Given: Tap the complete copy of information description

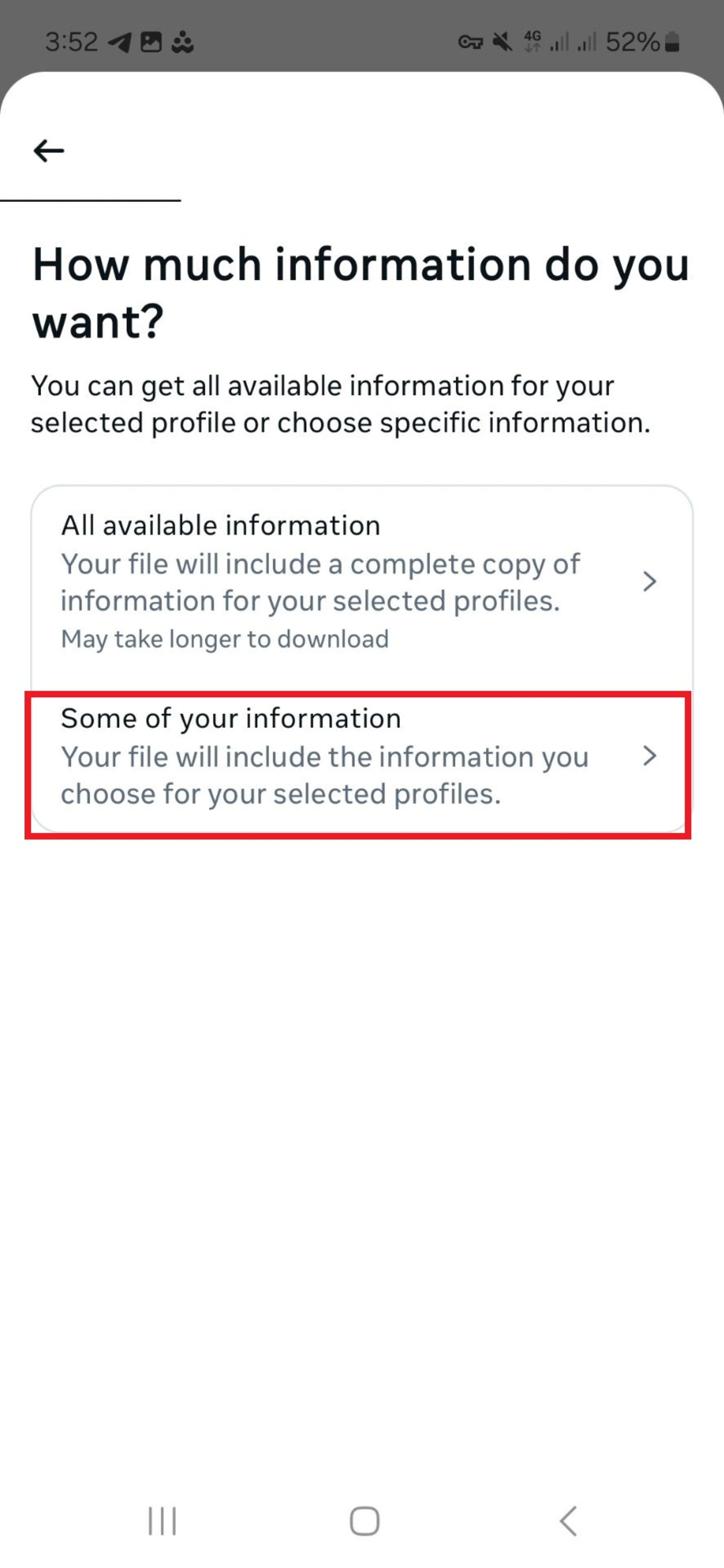Looking at the screenshot, I should [320, 583].
